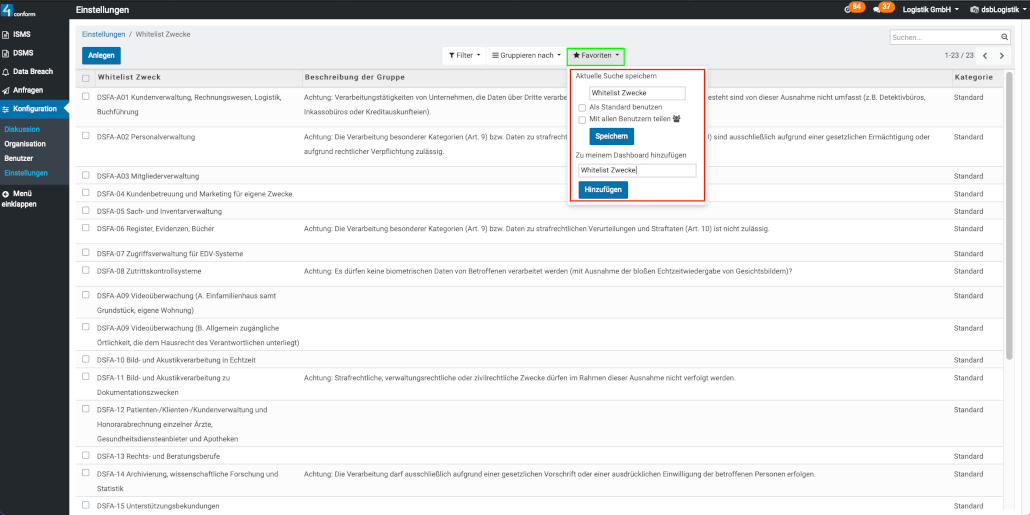Open the messages chat icon with badge 37
The height and width of the screenshot is (515, 1030).
pyautogui.click(x=878, y=9)
